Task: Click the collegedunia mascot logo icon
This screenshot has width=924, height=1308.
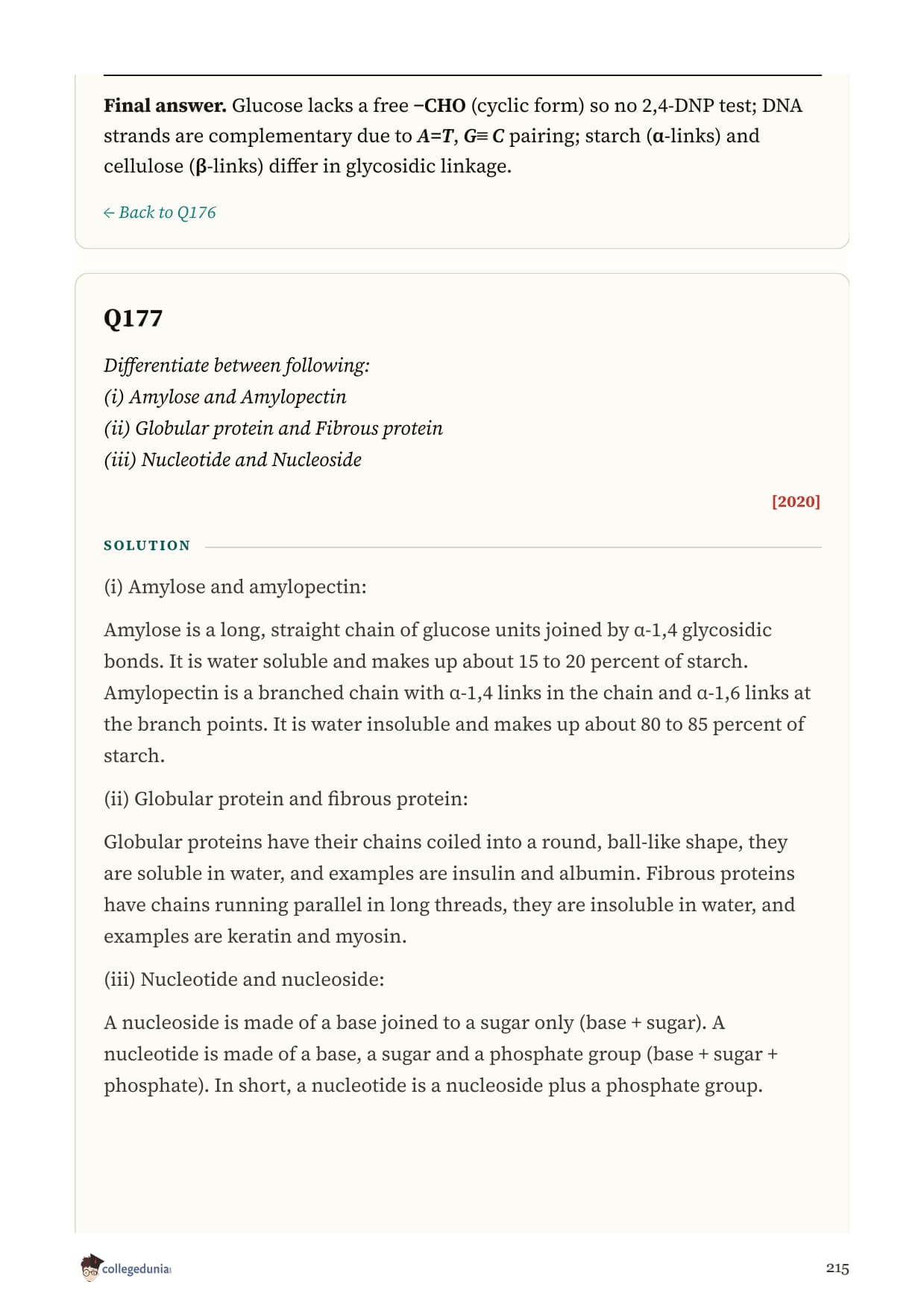Action: [x=90, y=1268]
